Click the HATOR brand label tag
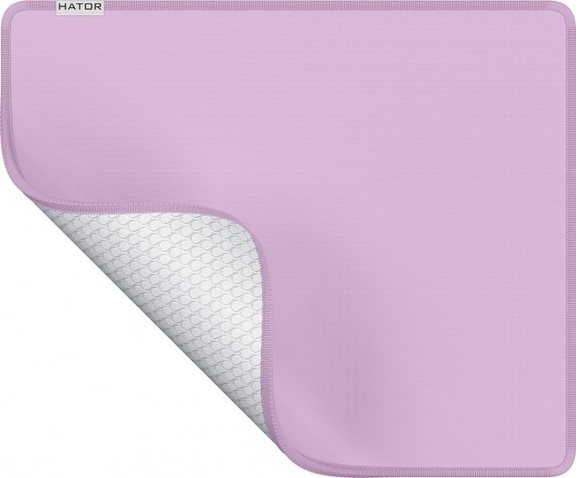Screen dimensions: 576x478 80,7
